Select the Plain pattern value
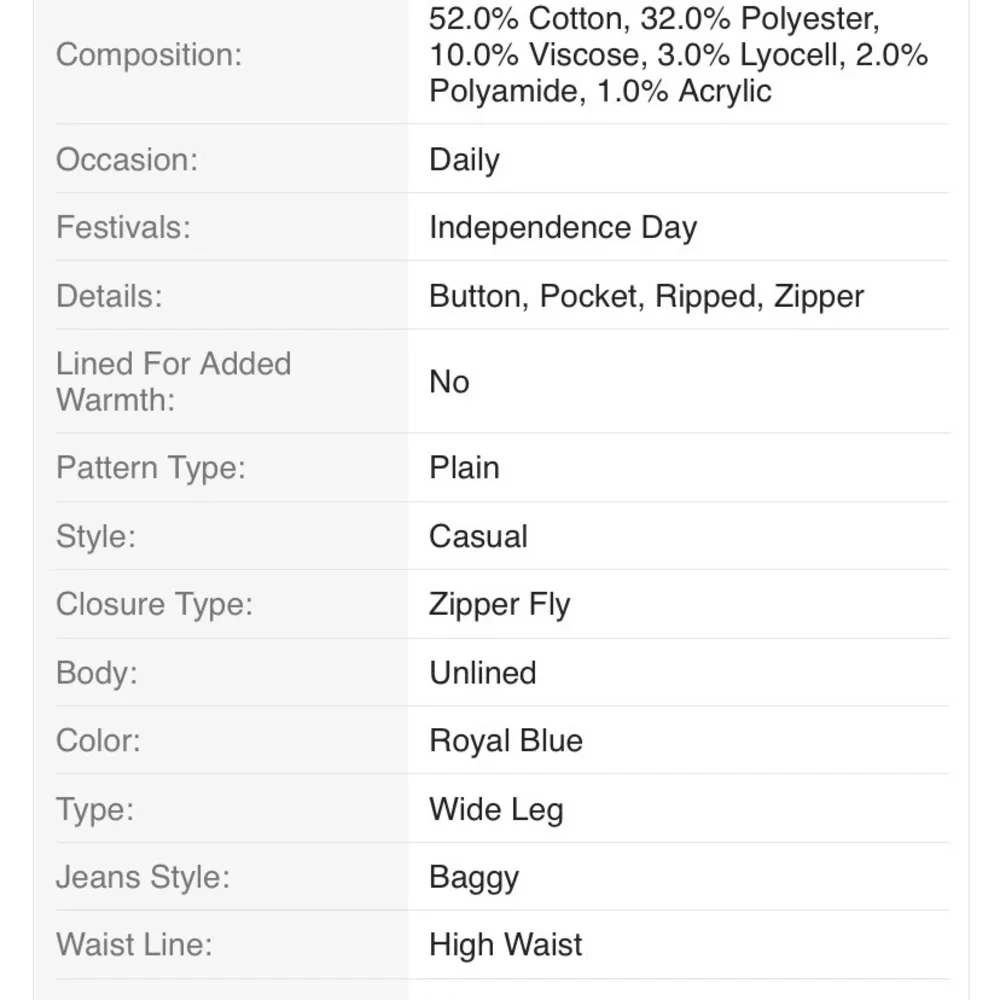This screenshot has width=1000, height=1000. pos(464,468)
